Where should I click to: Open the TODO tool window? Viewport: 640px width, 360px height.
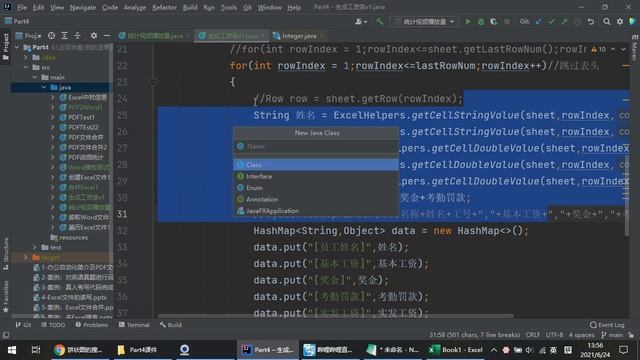point(53,325)
